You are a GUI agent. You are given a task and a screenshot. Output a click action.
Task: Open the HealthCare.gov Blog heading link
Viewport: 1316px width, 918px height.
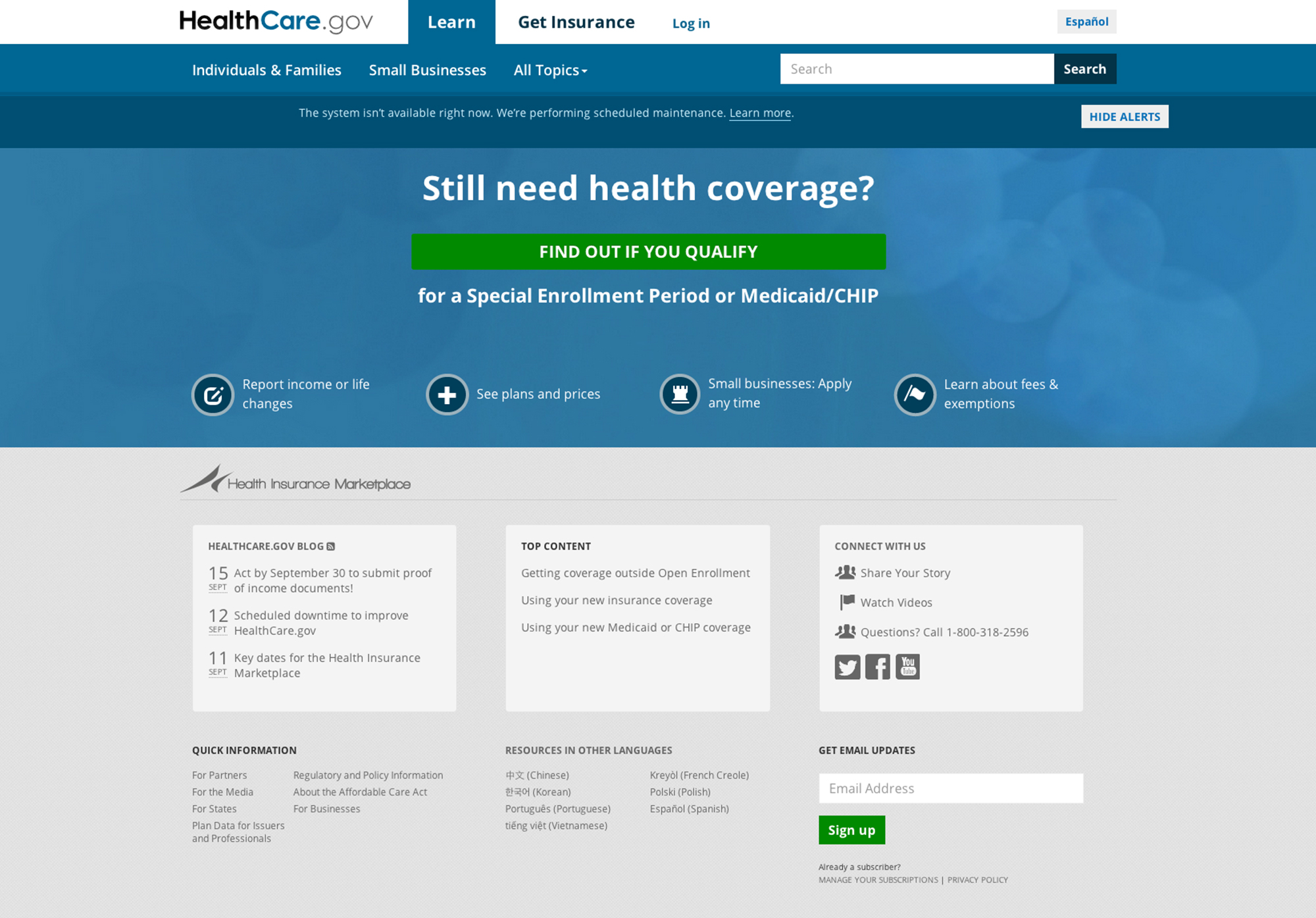point(266,546)
